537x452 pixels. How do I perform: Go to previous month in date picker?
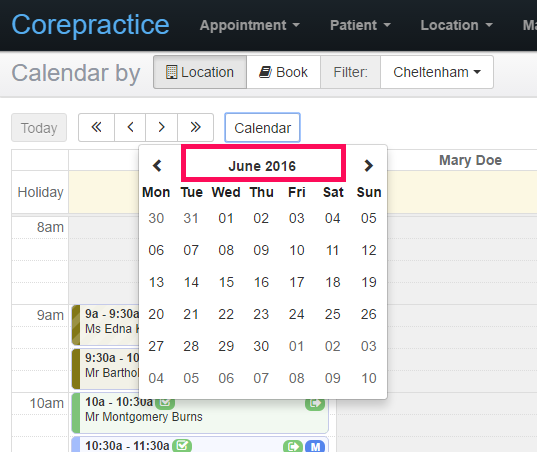(157, 166)
